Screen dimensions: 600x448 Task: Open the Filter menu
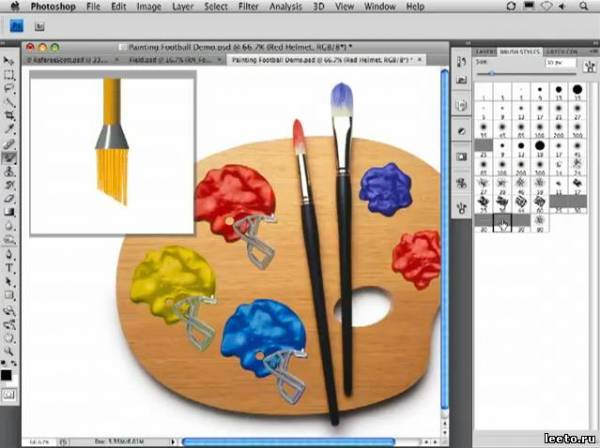point(248,7)
